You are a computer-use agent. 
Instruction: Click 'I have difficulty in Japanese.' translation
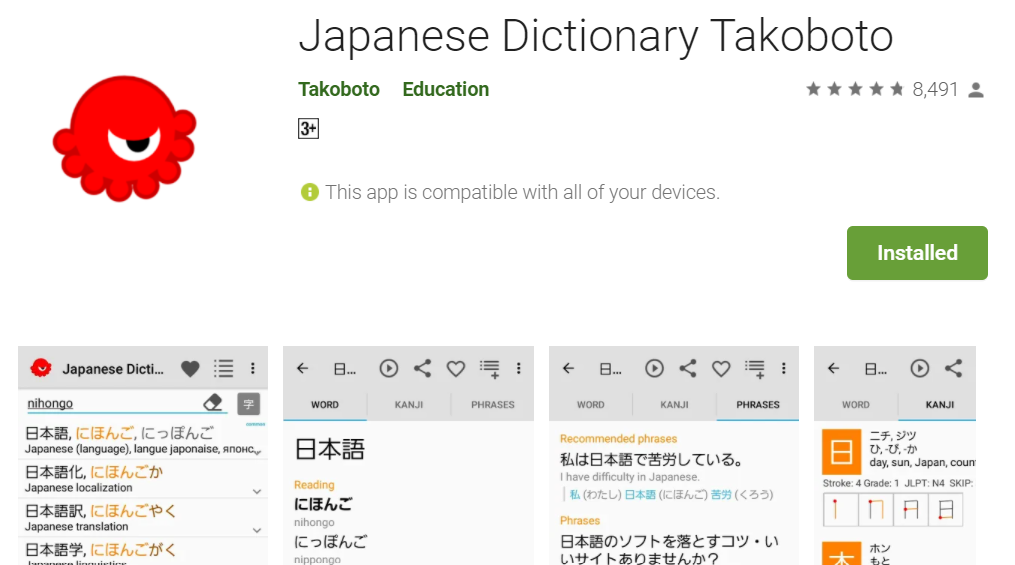point(630,477)
